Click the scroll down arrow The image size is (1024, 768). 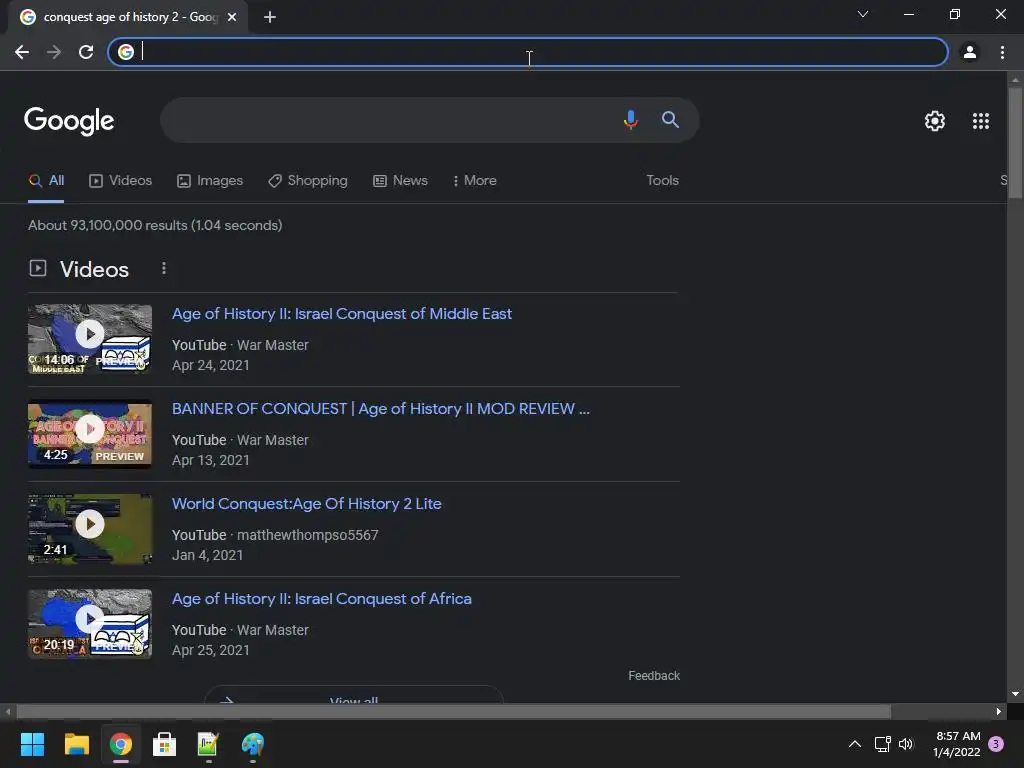click(1015, 694)
